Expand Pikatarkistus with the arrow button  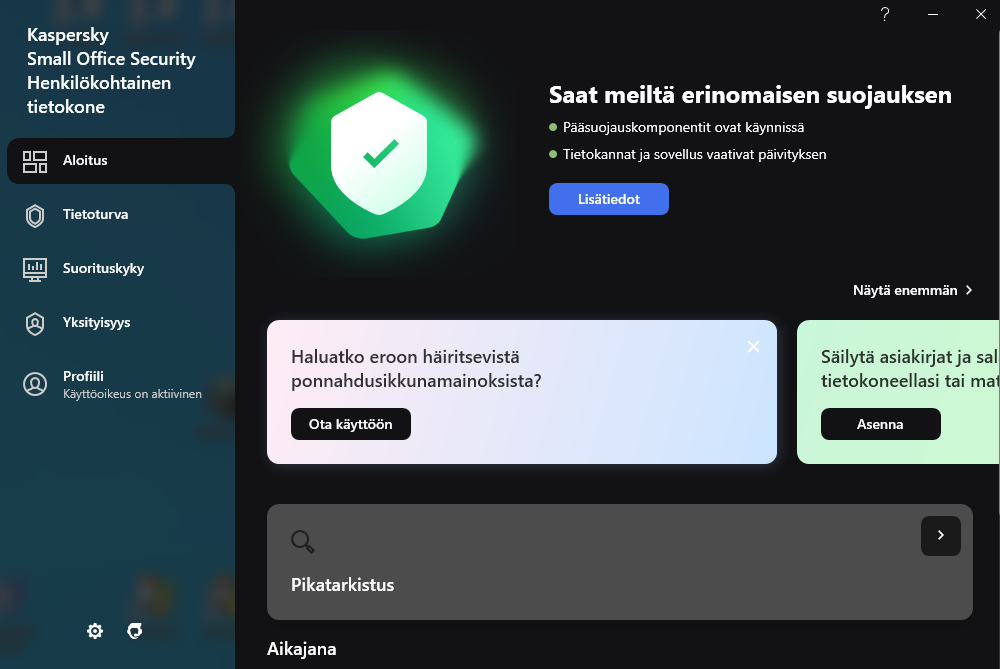tap(941, 536)
